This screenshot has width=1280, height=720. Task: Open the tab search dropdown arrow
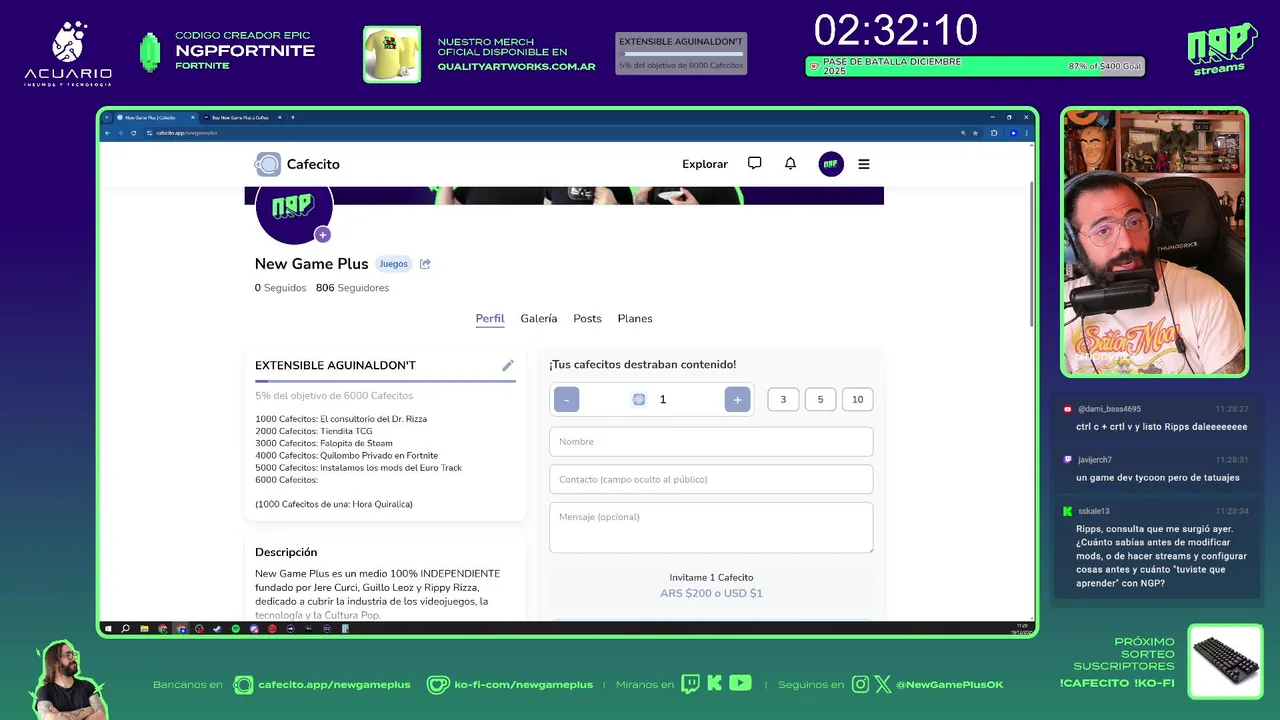107,117
